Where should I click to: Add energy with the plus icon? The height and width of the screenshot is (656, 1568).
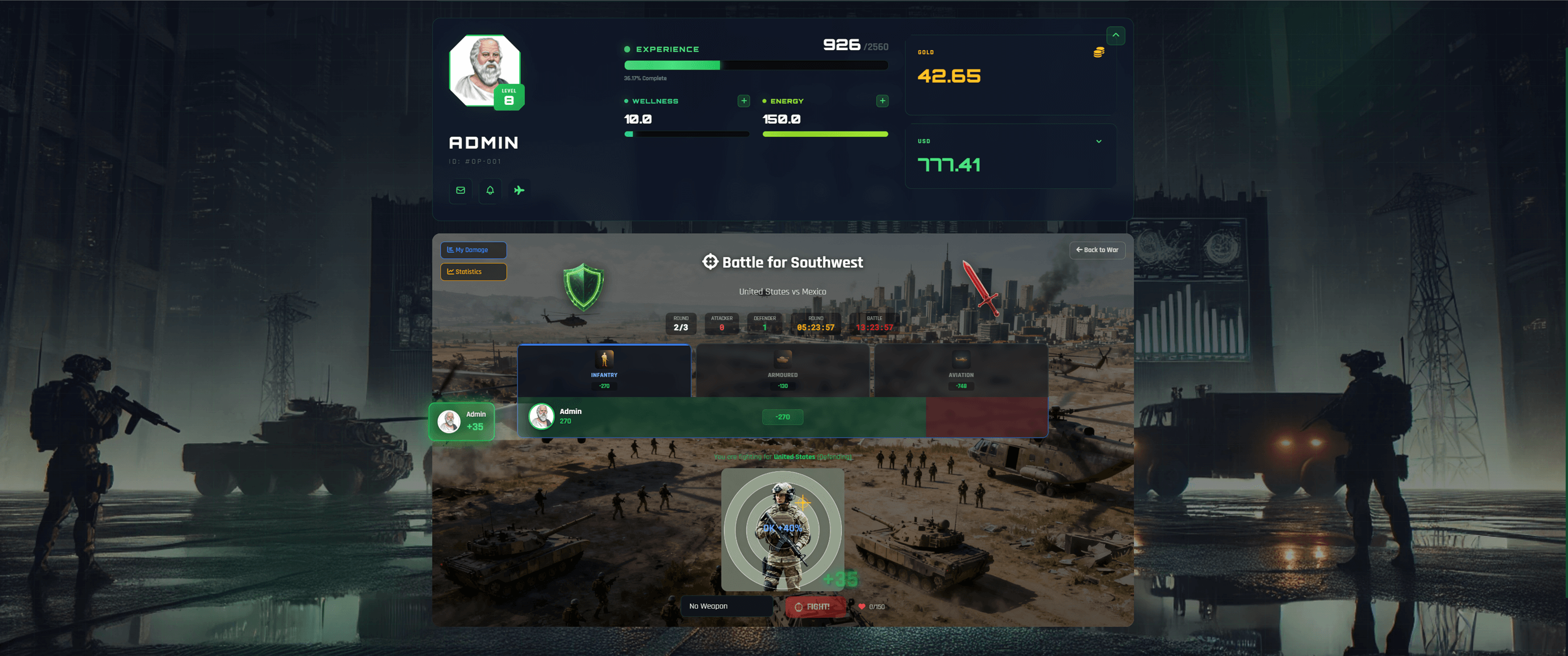point(882,101)
